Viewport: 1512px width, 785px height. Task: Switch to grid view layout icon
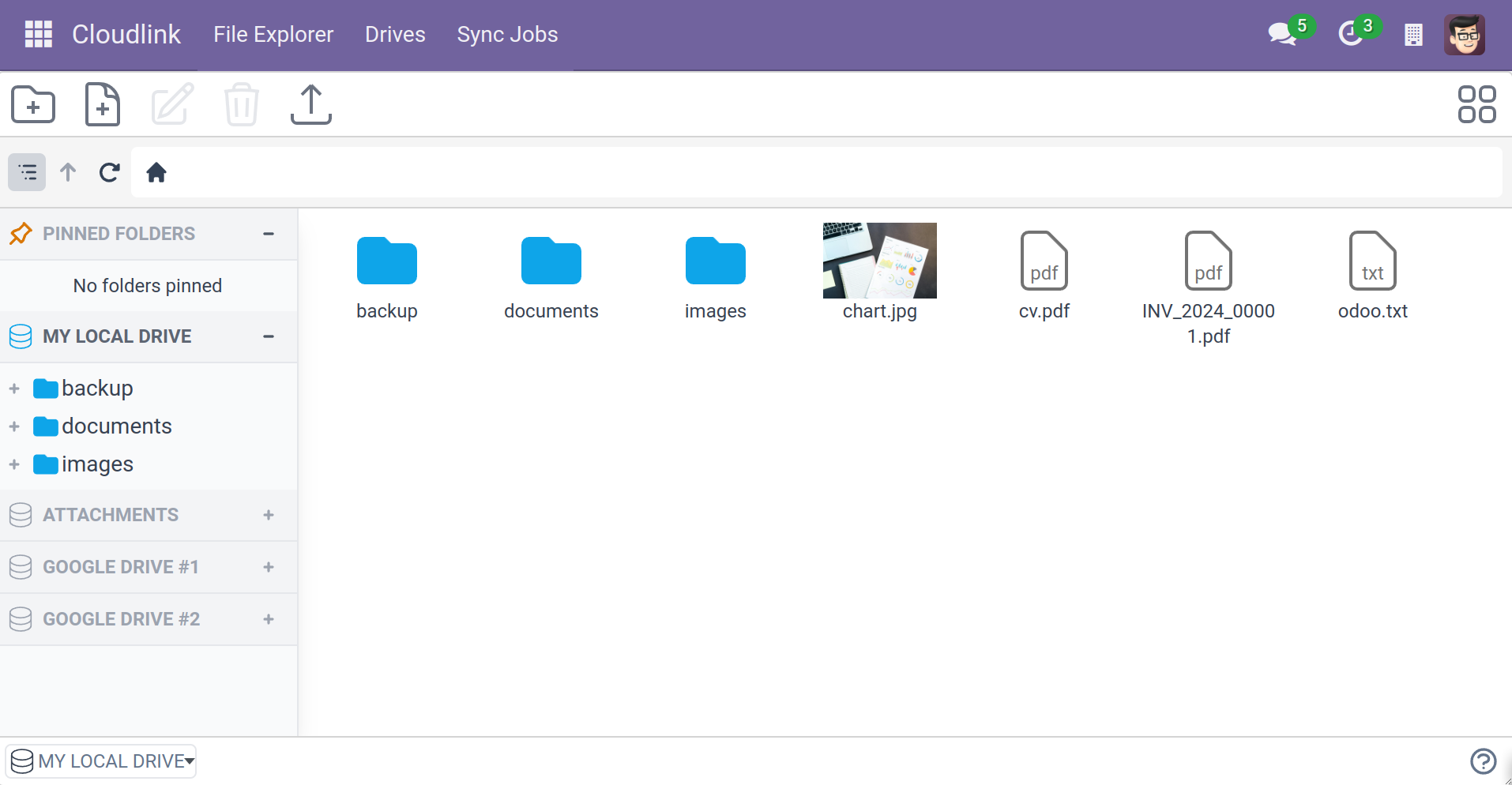pos(1476,104)
